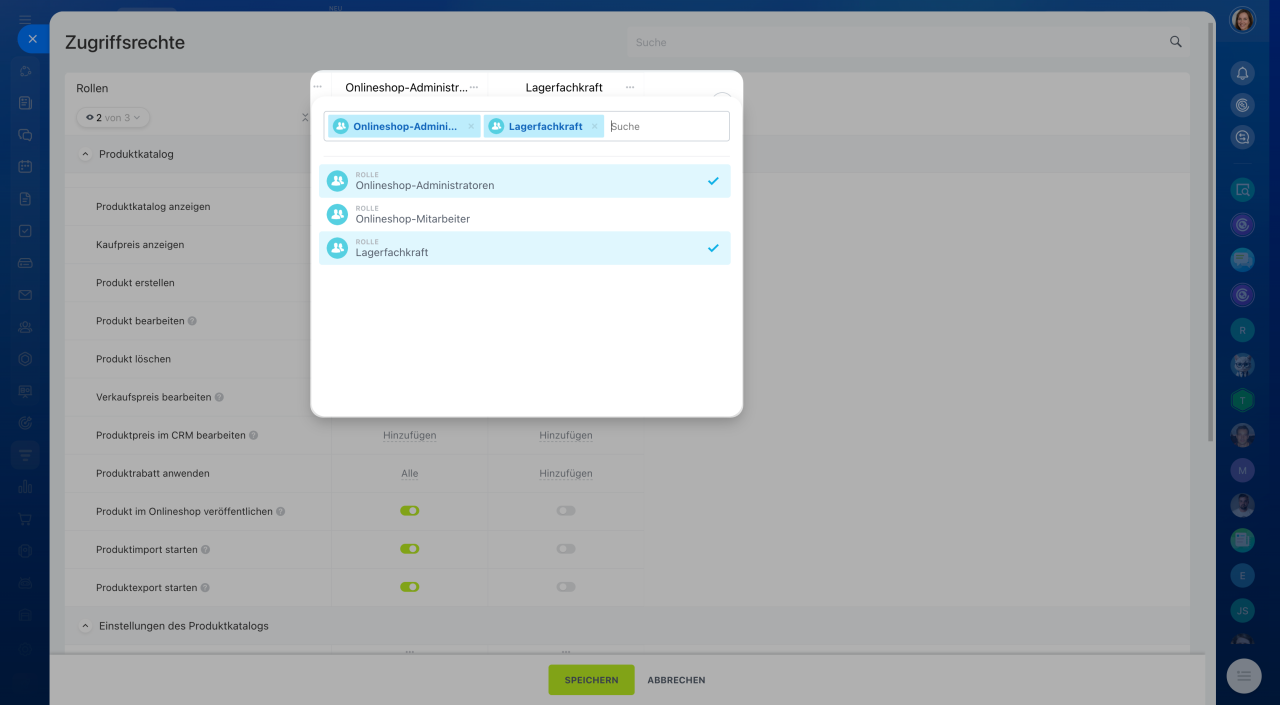Screen dimensions: 1280x705
Task: Open the three-dot menu for Onlineshop-Administratoren column
Action: (474, 87)
